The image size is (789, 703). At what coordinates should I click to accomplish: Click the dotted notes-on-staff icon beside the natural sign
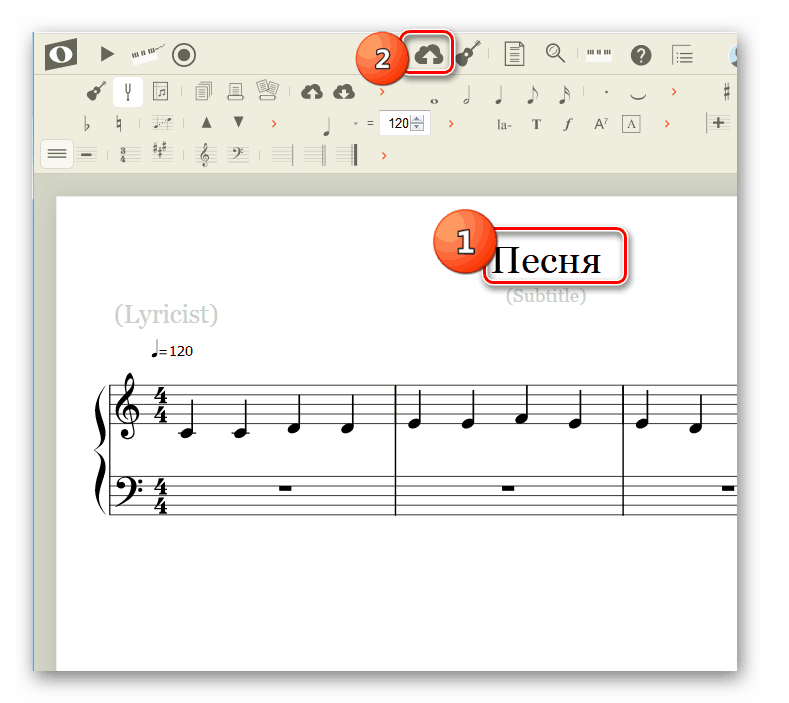click(x=162, y=123)
